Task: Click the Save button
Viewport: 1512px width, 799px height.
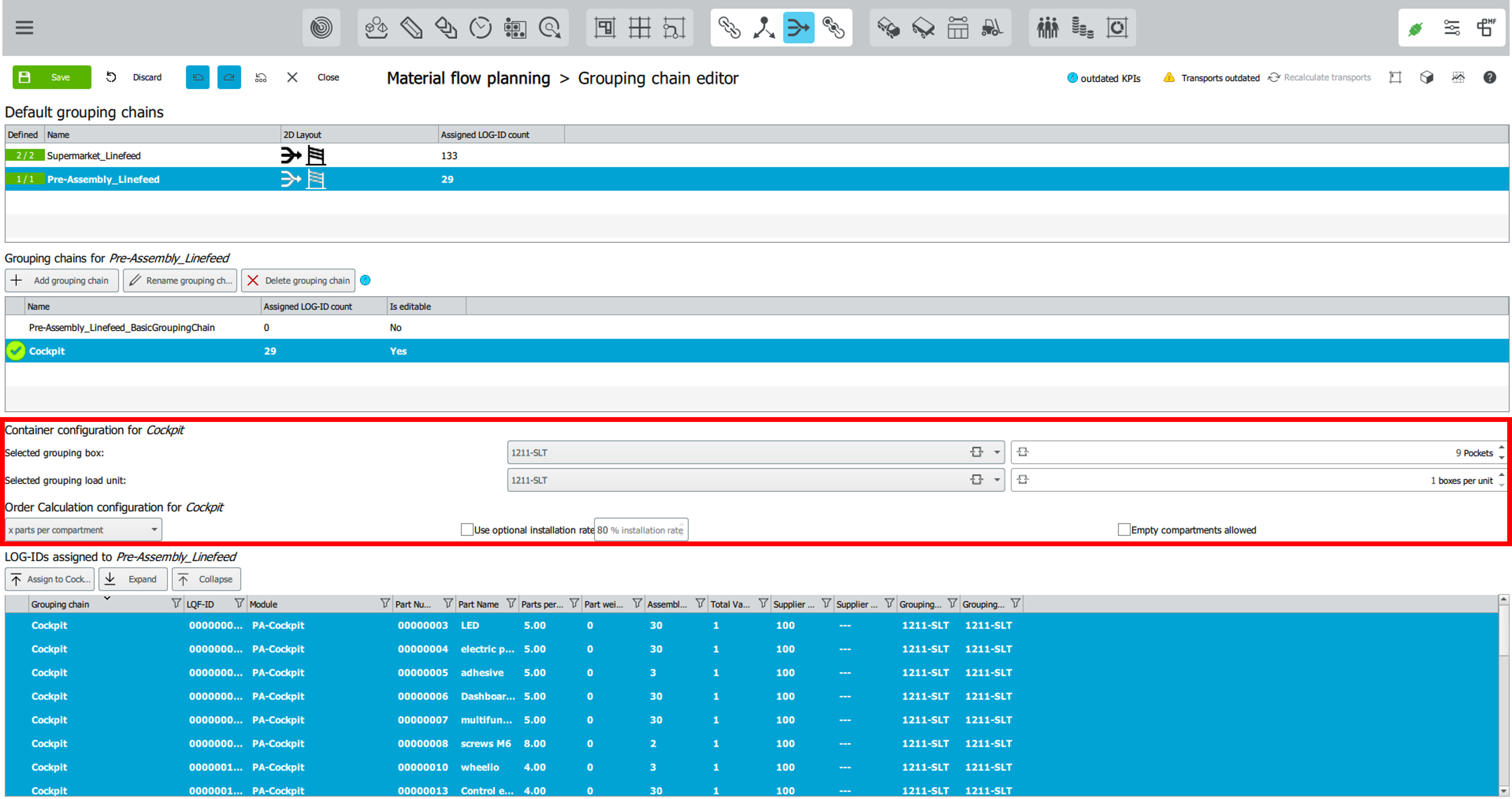Action: coord(52,77)
